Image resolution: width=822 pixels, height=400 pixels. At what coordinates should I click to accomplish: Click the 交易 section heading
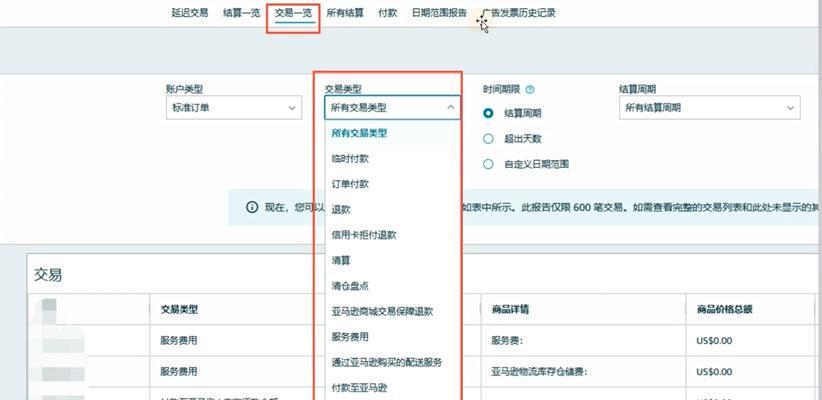click(48, 275)
